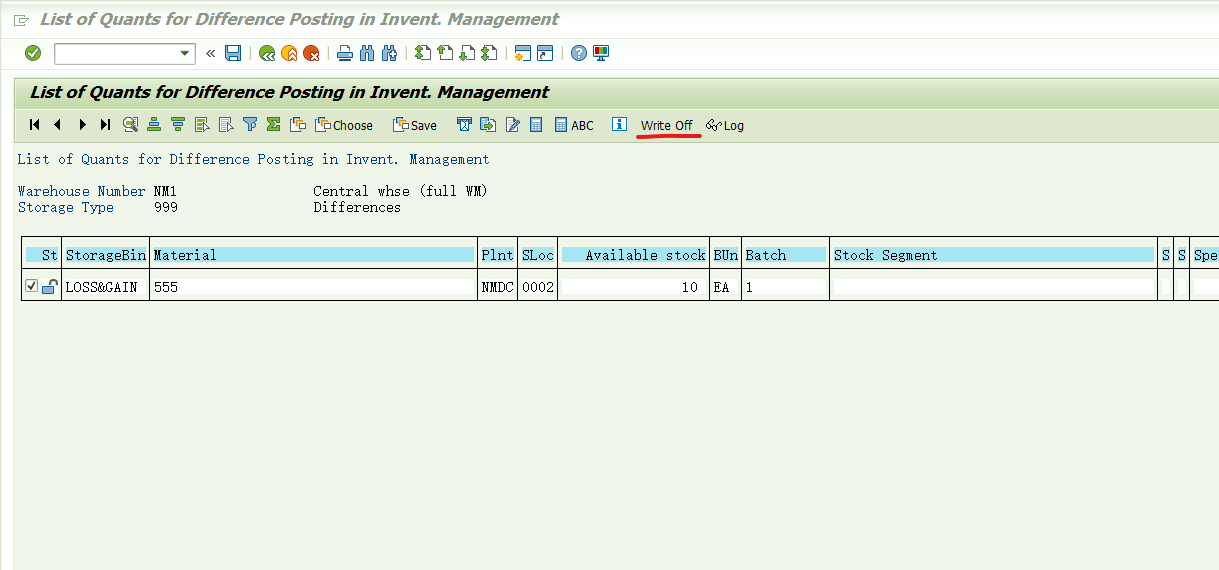The height and width of the screenshot is (570, 1219).
Task: Open the Customize Local Layout monitor icon
Action: 601,53
